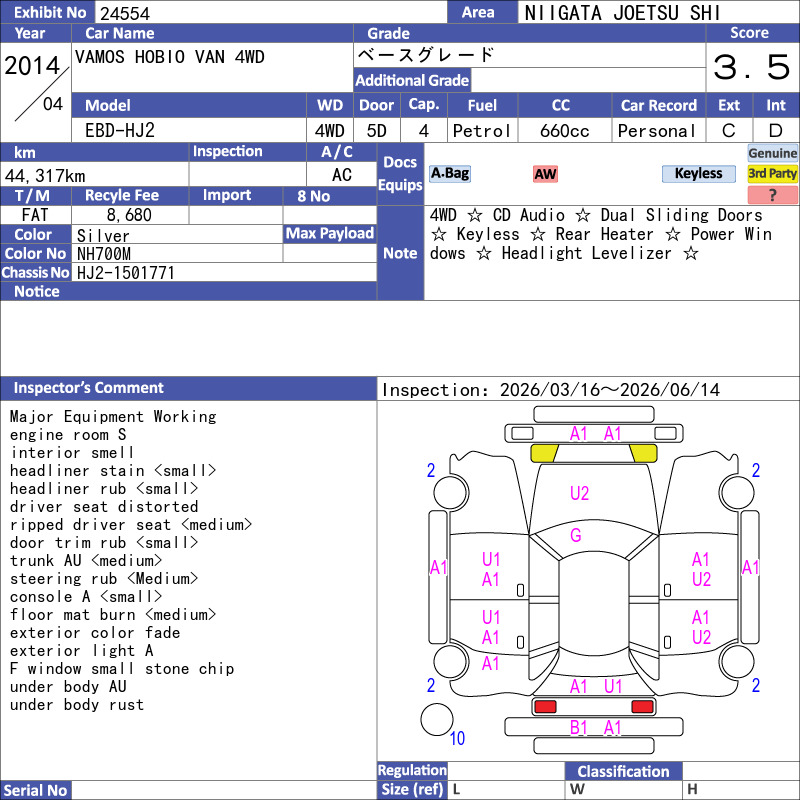The width and height of the screenshot is (800, 800).
Task: Click the car name VAMOS HOBIO VAN 4WD
Action: 169,57
